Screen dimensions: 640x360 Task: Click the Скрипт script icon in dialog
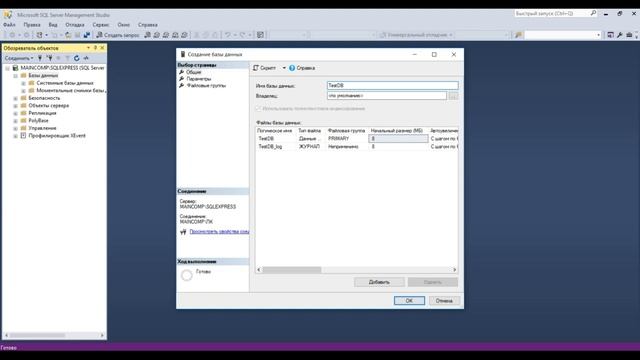[256, 68]
